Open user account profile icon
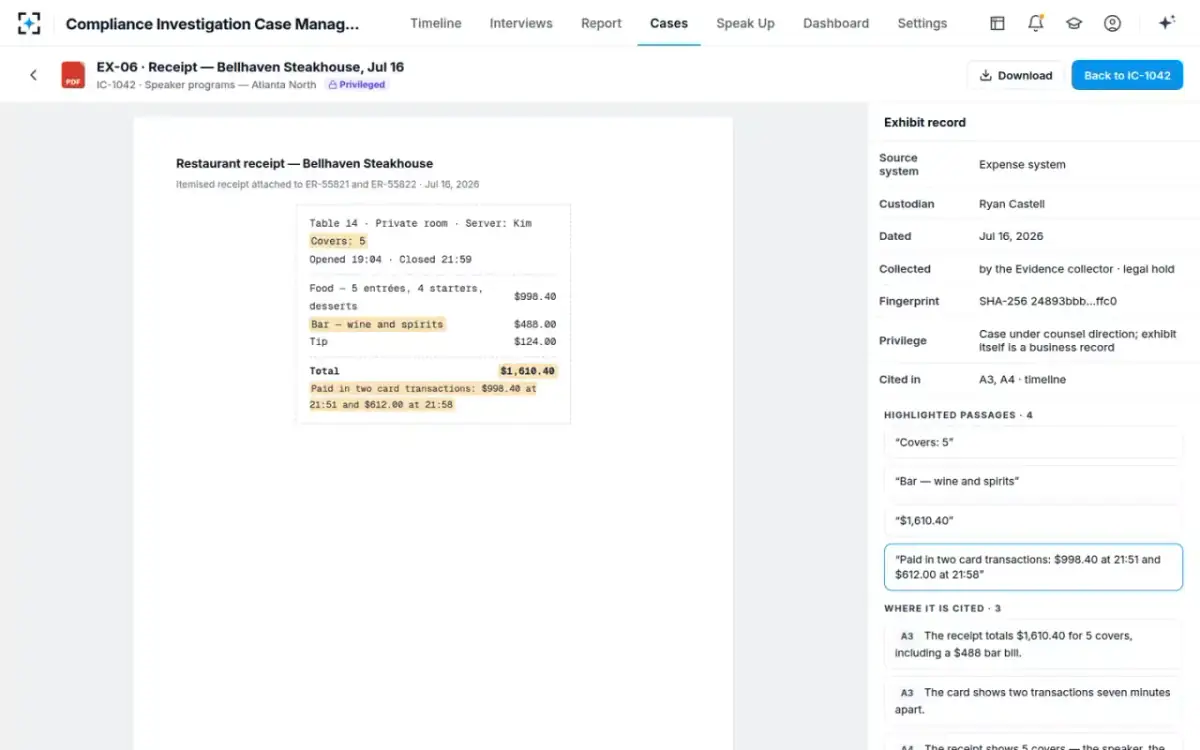This screenshot has height=750, width=1200. [x=1112, y=23]
